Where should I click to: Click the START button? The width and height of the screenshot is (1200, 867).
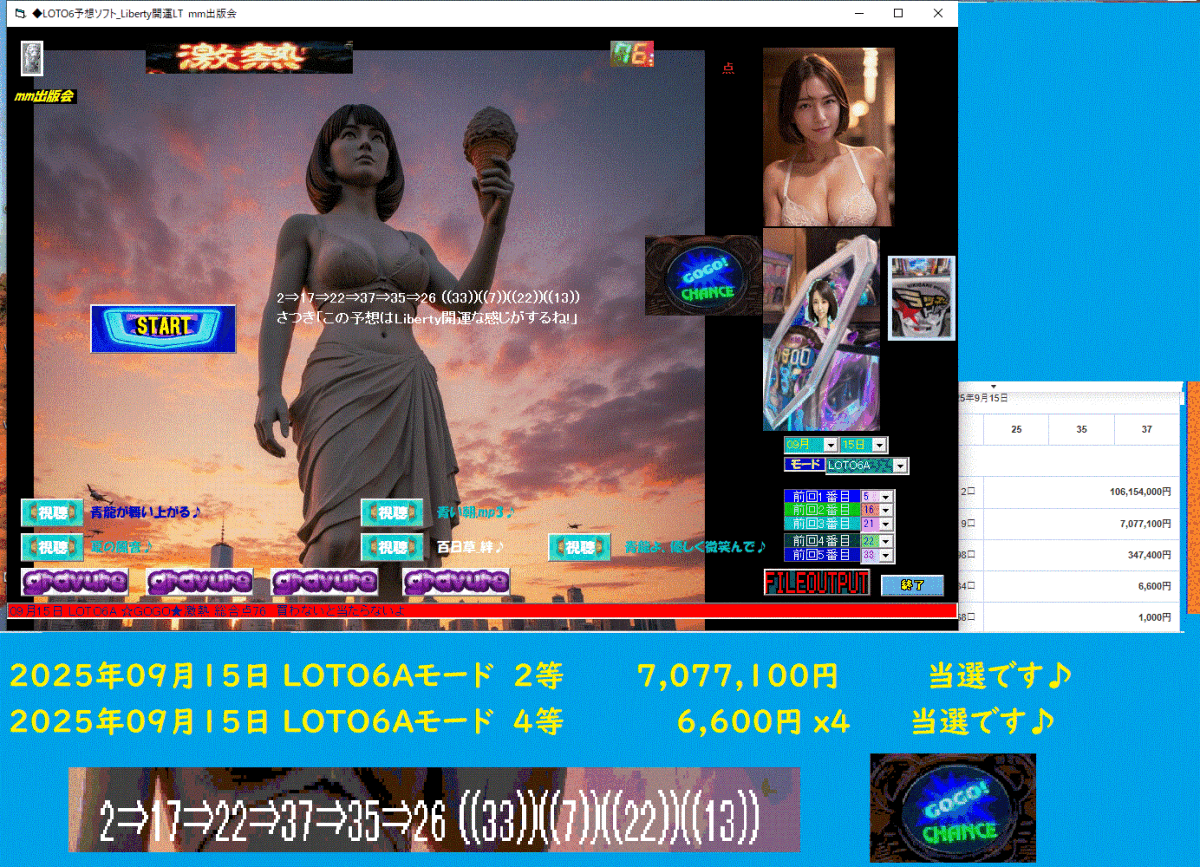[x=163, y=328]
